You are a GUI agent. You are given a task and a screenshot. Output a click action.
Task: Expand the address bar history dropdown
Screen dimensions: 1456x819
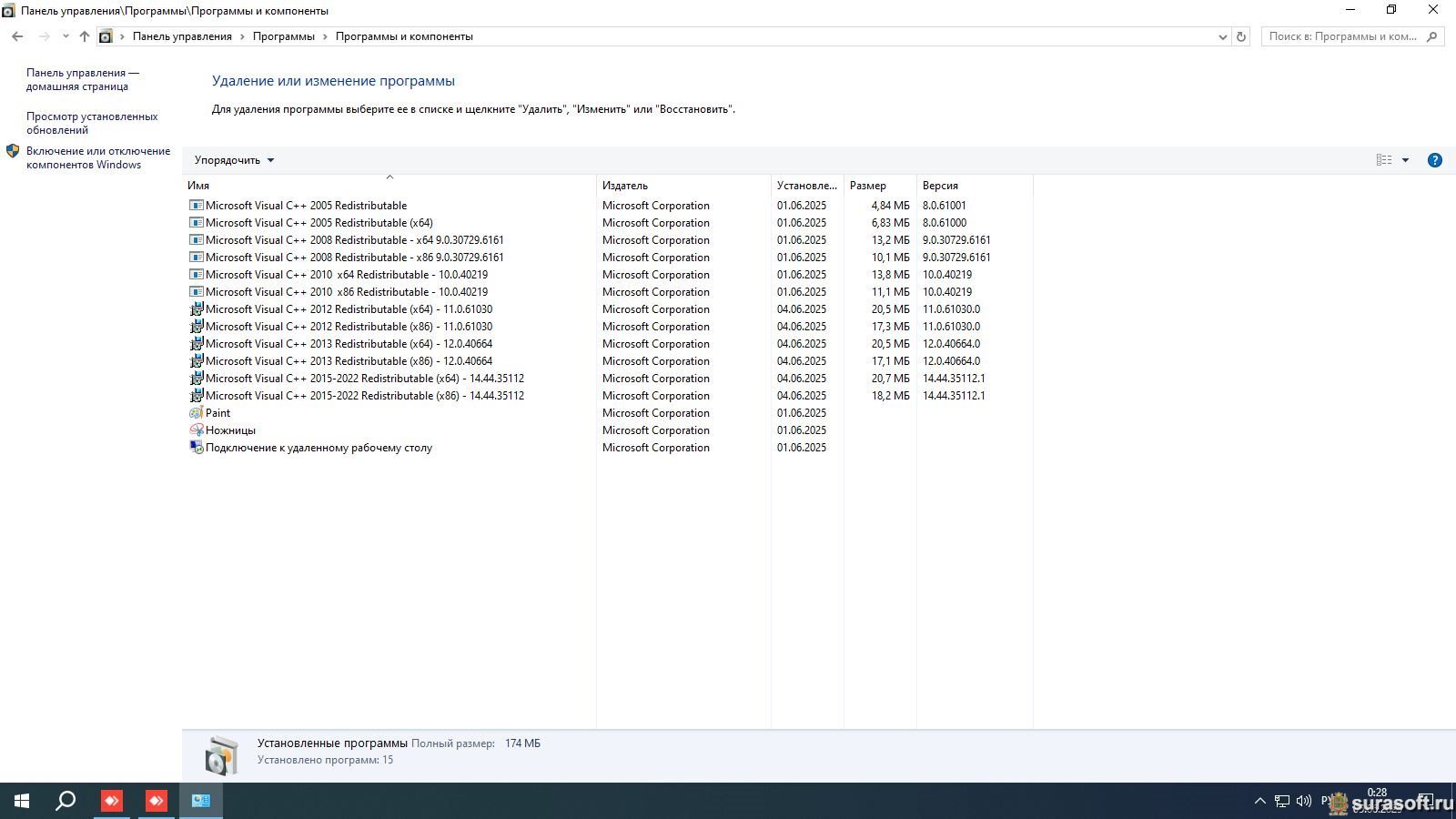(x=1222, y=36)
